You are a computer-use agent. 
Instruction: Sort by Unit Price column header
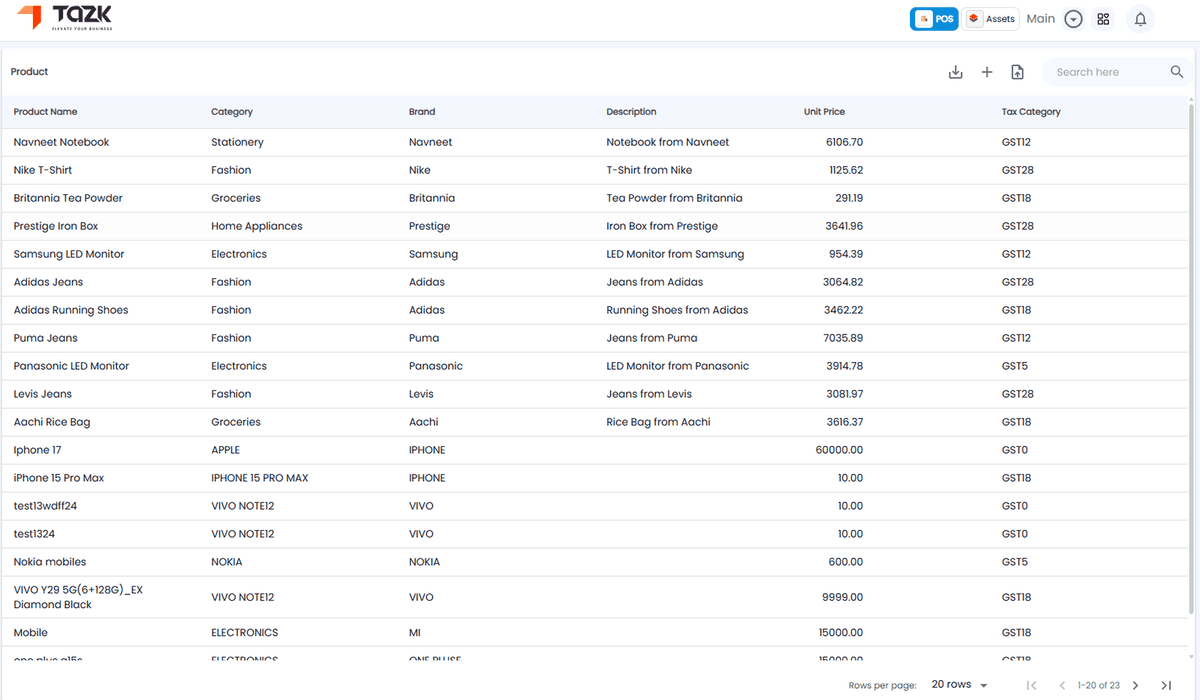pyautogui.click(x=824, y=112)
